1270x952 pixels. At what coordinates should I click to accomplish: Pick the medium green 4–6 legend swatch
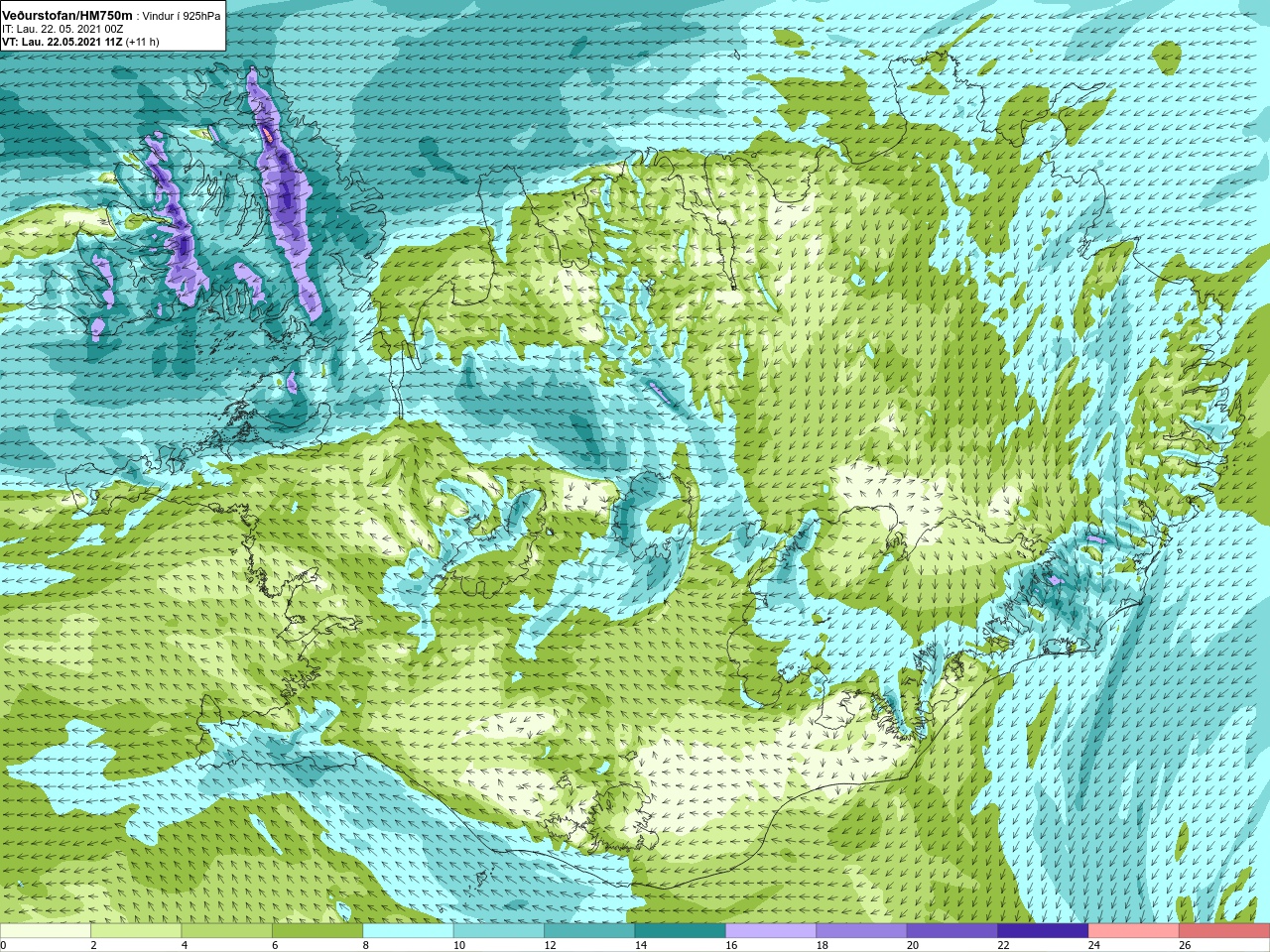(227, 931)
